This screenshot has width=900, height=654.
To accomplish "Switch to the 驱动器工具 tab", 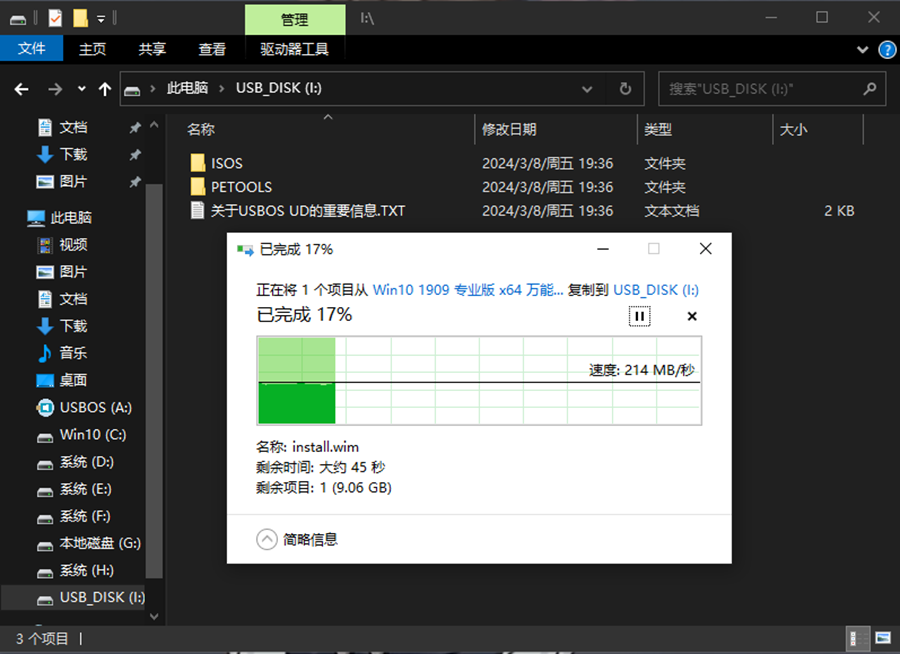I will pyautogui.click(x=294, y=49).
